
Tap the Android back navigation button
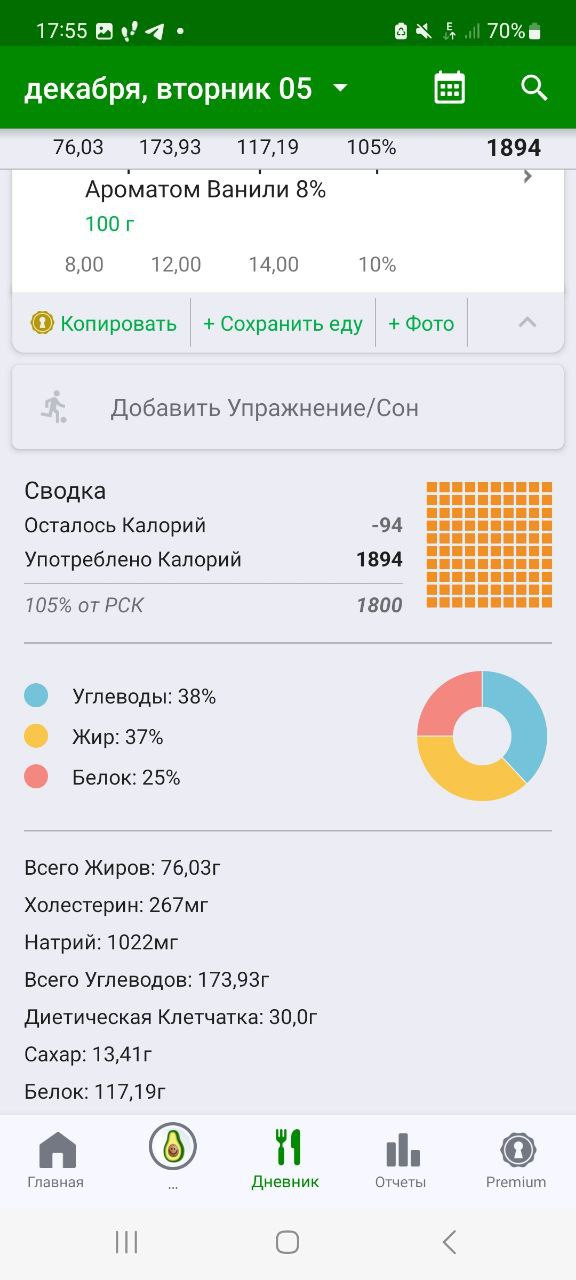point(449,1242)
